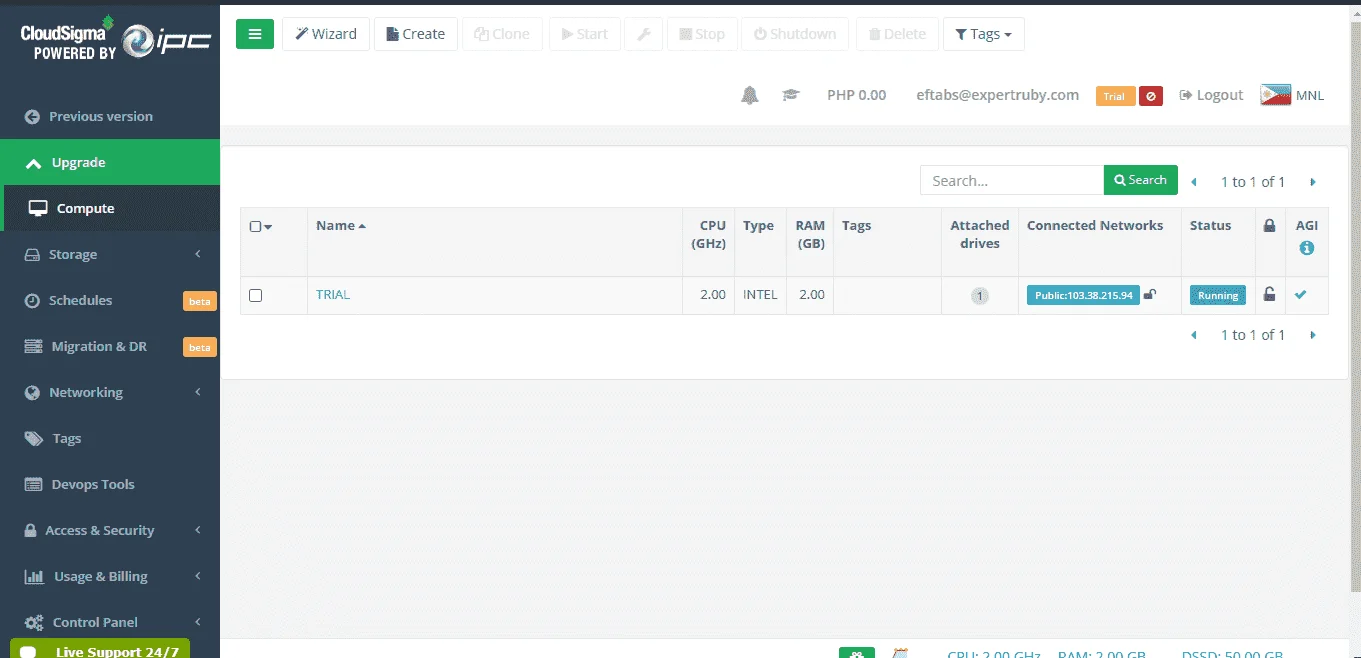The width and height of the screenshot is (1361, 658).
Task: Launch the server Wizard
Action: pyautogui.click(x=326, y=34)
